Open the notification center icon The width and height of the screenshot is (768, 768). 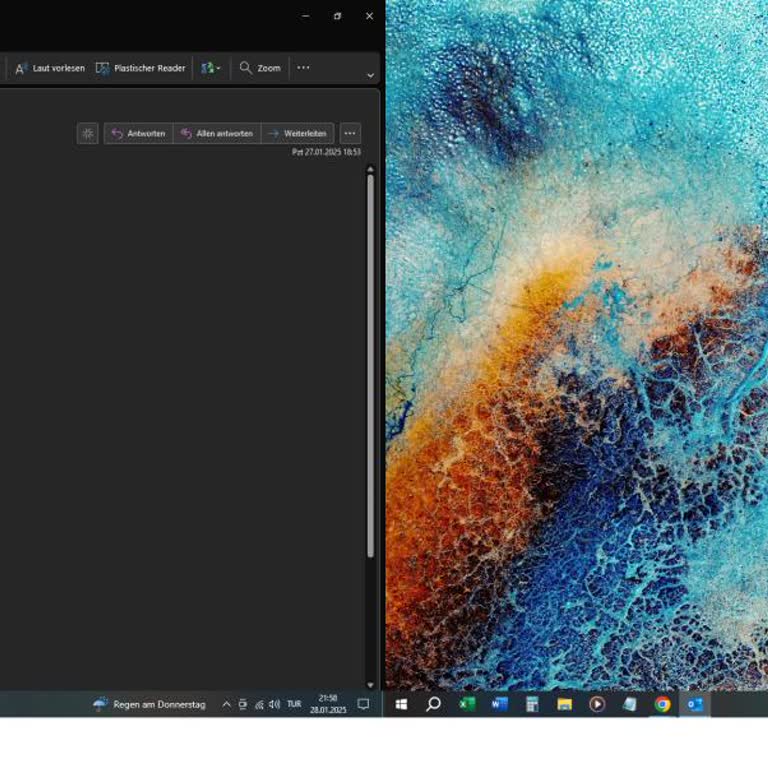(x=363, y=705)
